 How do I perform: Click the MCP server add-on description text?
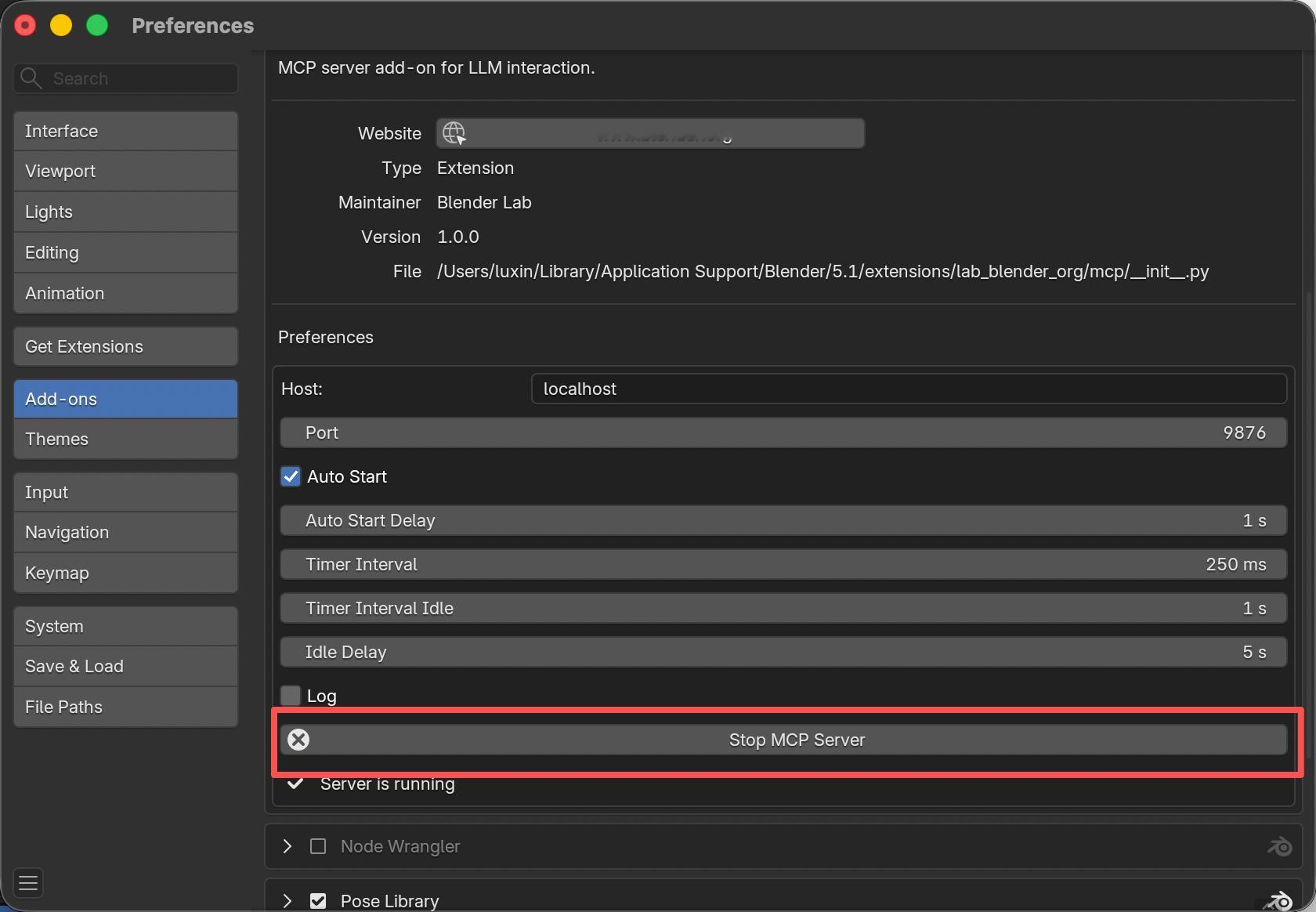(436, 67)
